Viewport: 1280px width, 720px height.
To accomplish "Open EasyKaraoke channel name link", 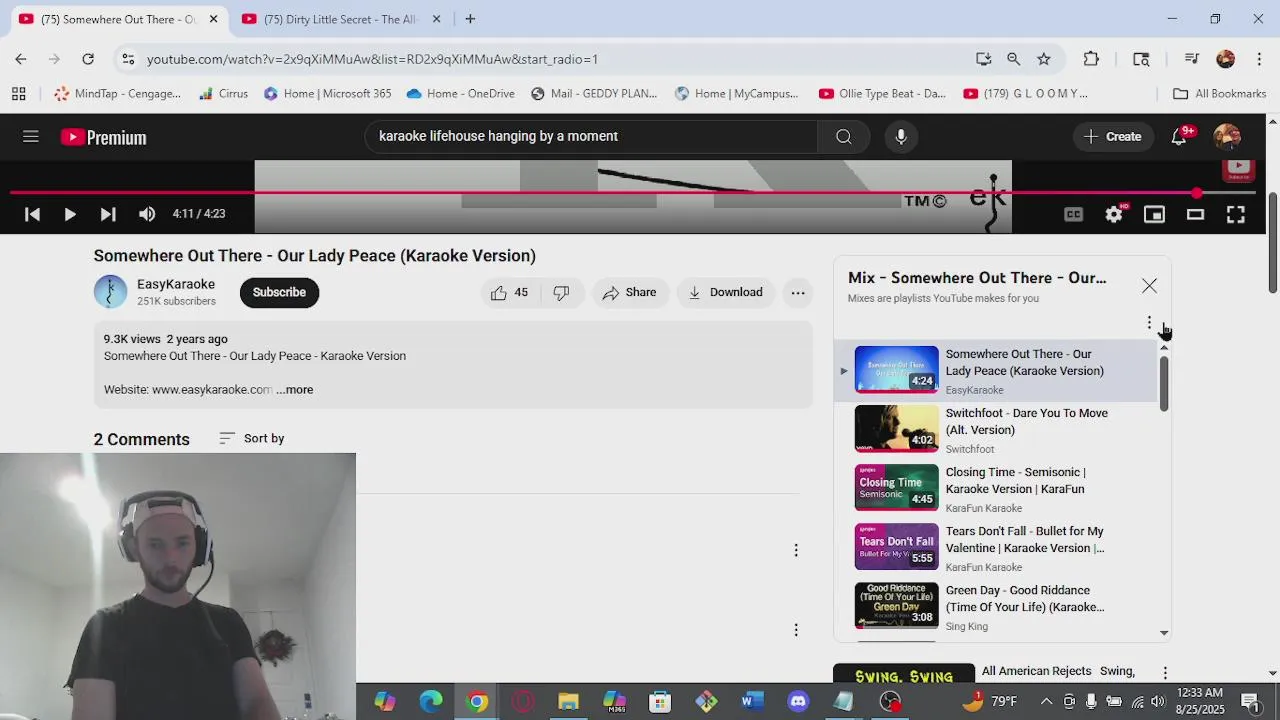I will coord(176,284).
